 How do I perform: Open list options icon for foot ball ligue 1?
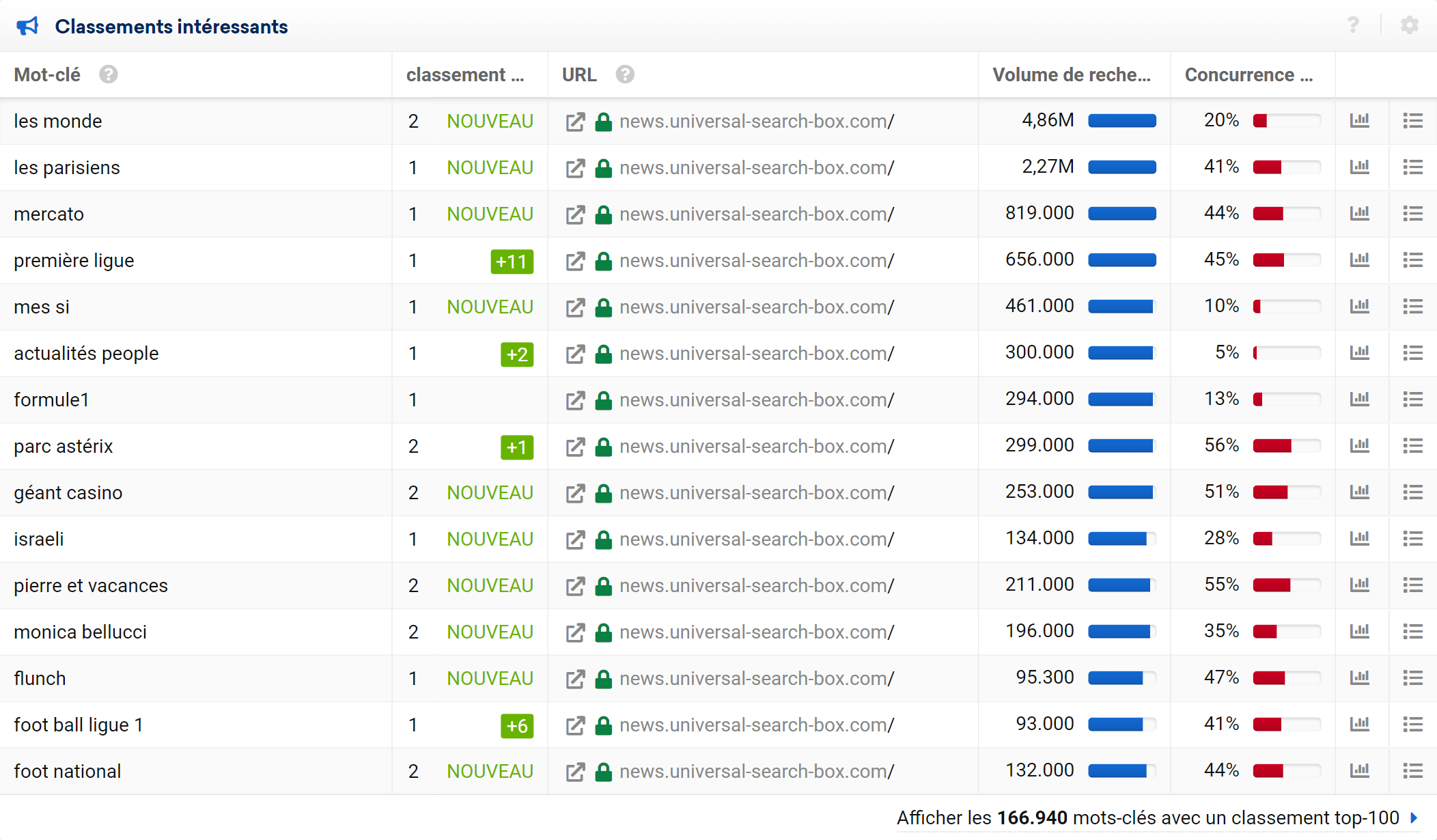(x=1413, y=725)
